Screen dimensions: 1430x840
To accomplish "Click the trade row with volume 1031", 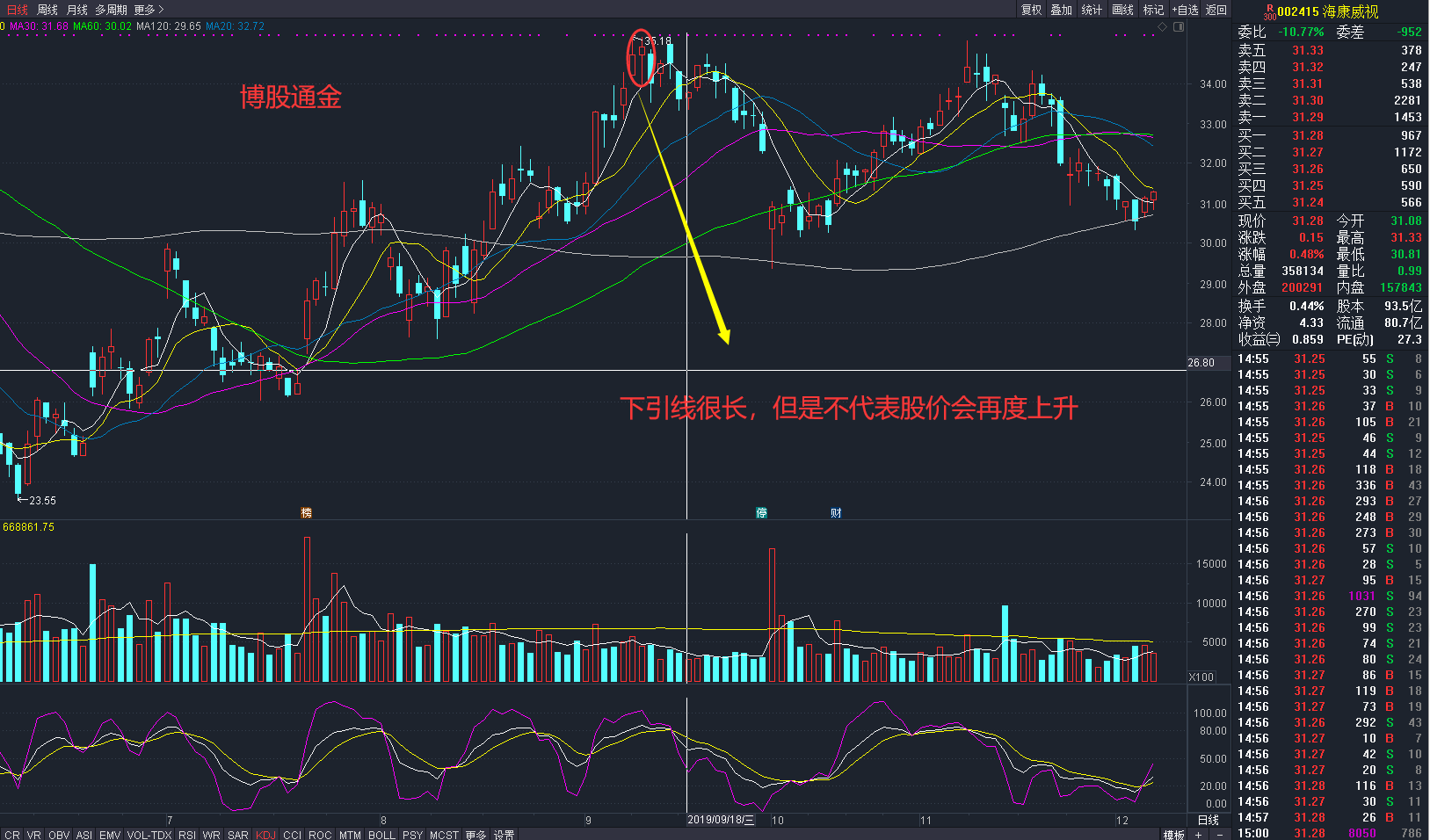I will (x=1330, y=596).
